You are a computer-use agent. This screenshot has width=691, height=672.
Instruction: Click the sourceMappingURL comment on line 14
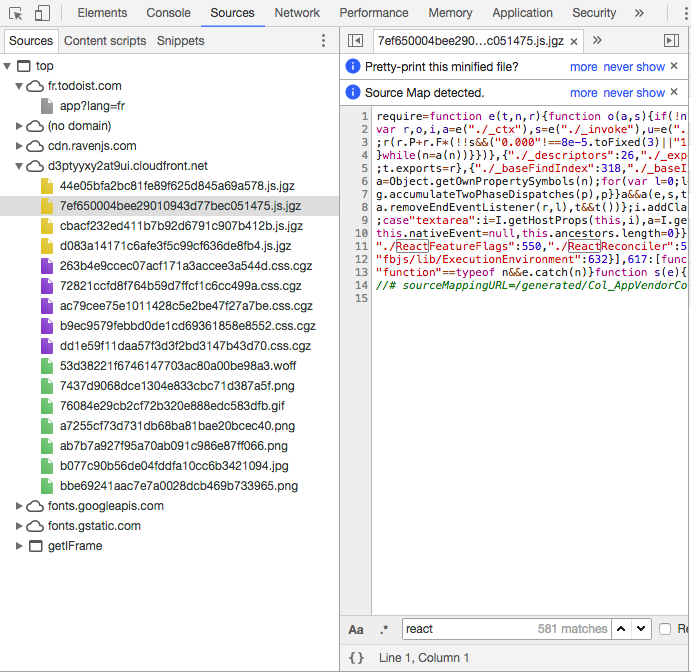pyautogui.click(x=531, y=286)
